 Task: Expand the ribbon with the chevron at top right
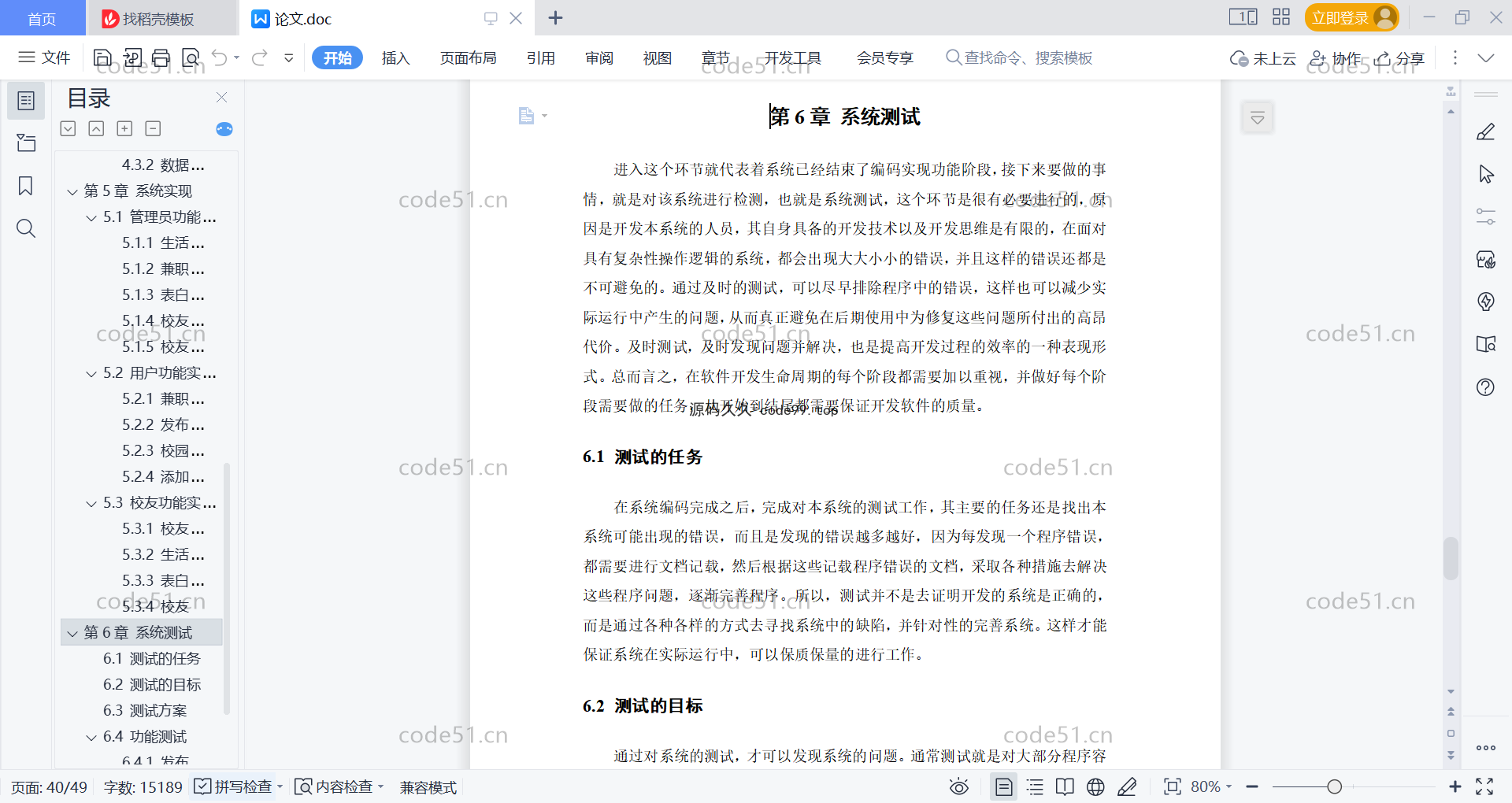[x=1486, y=57]
